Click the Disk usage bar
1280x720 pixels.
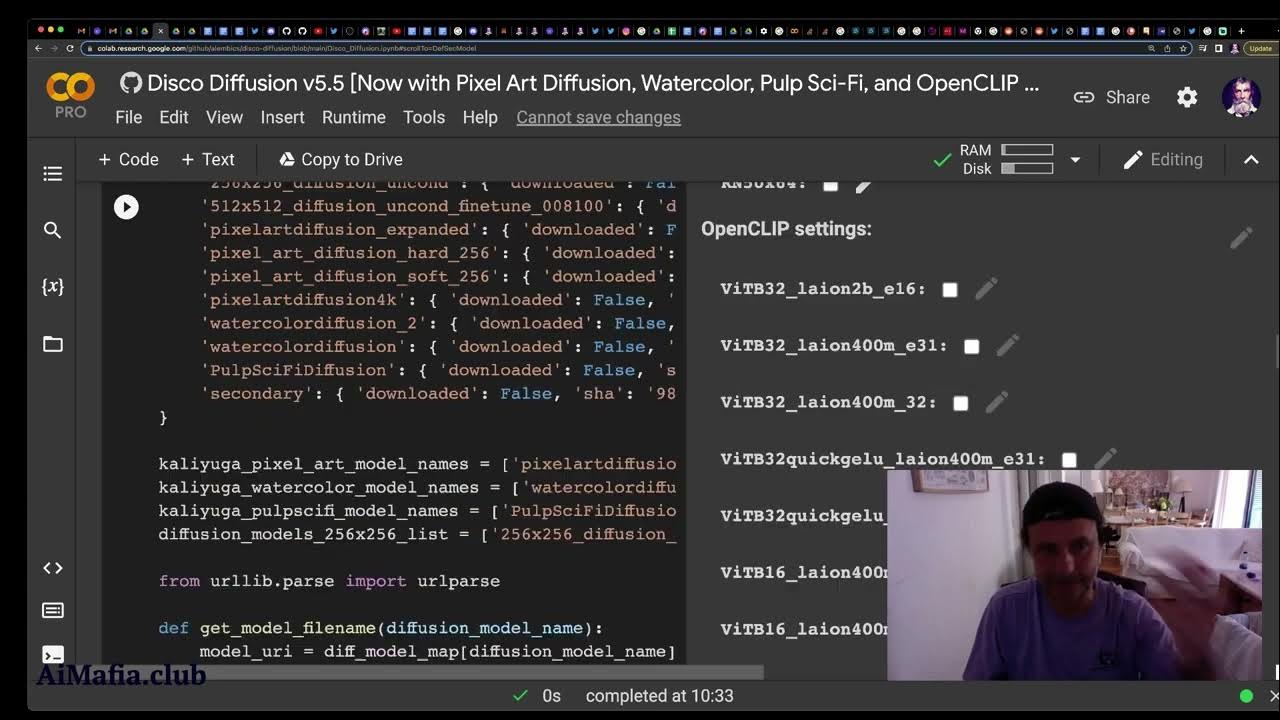point(1027,168)
